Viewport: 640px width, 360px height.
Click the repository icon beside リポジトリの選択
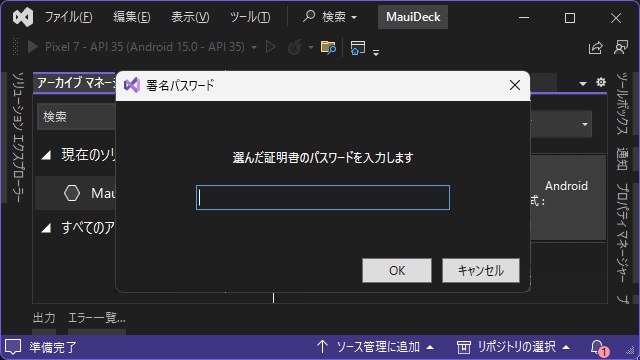[x=464, y=347]
